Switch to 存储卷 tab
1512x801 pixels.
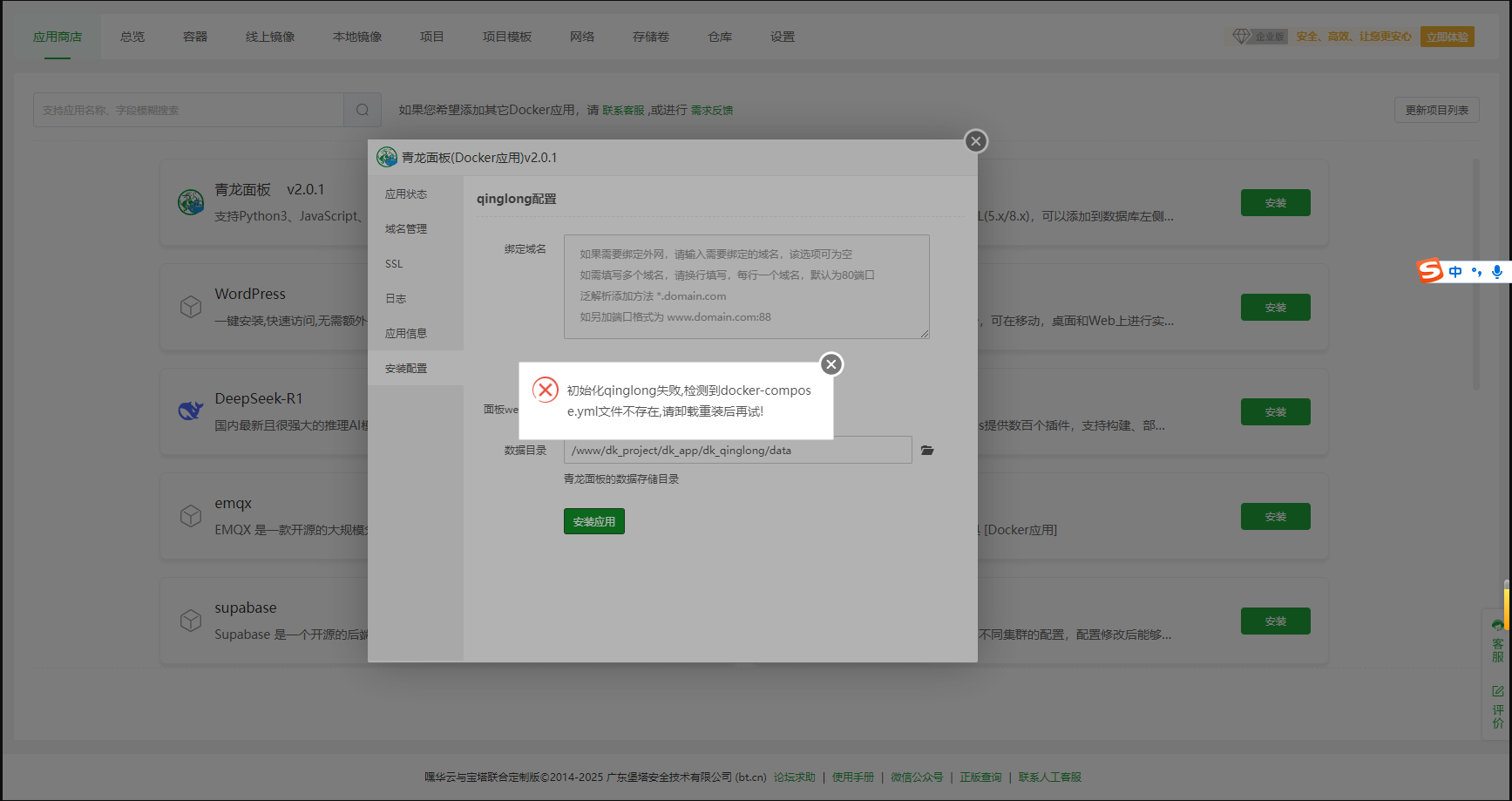click(651, 37)
